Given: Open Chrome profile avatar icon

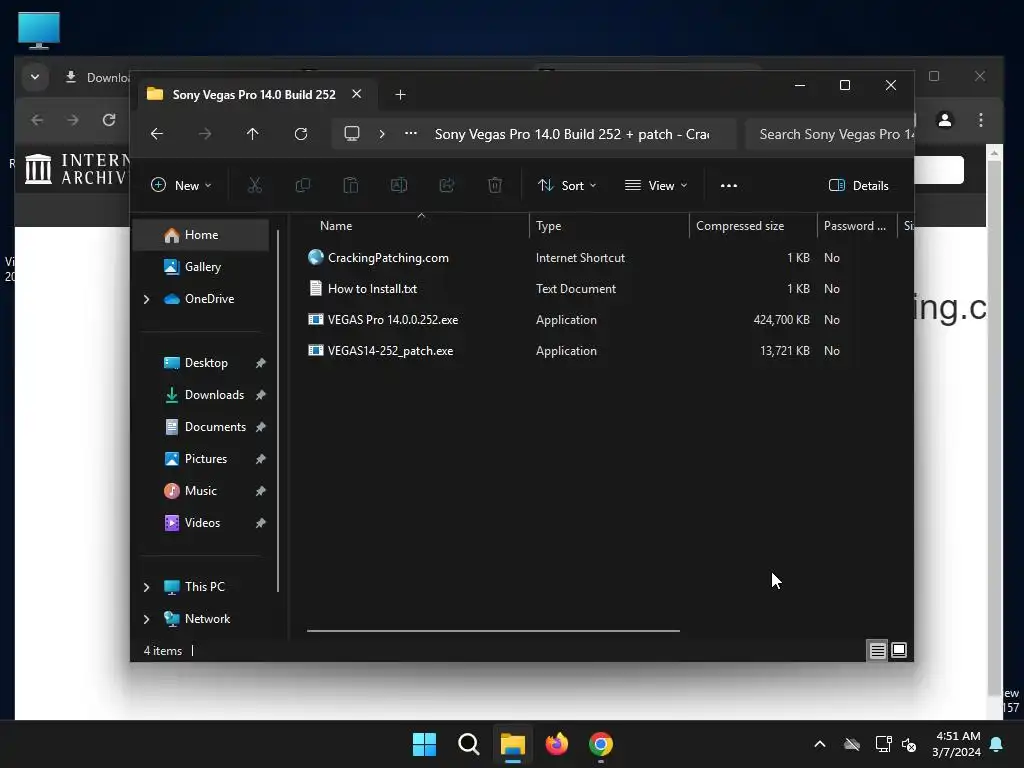Looking at the screenshot, I should coord(945,120).
